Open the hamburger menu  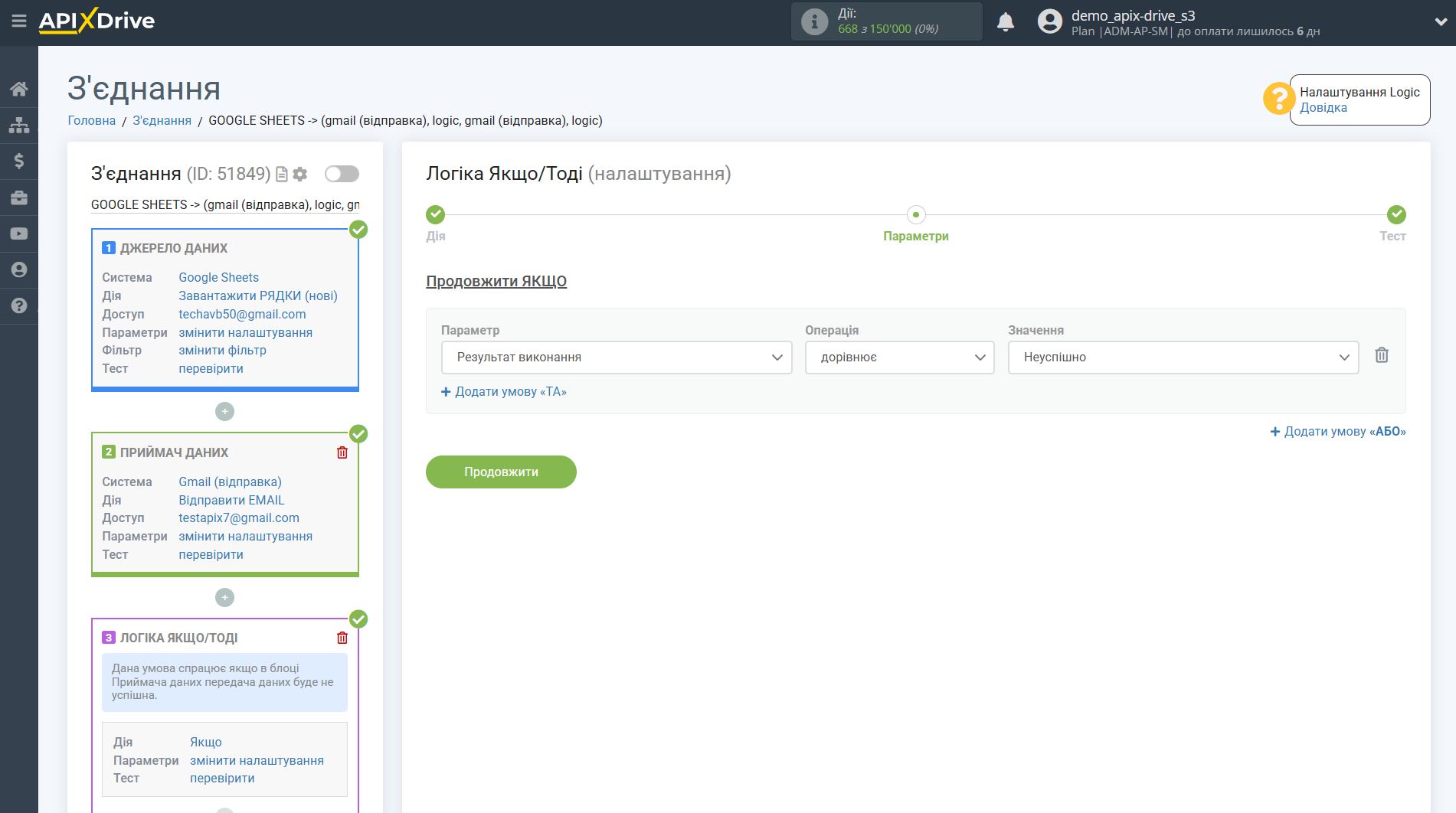(19, 21)
